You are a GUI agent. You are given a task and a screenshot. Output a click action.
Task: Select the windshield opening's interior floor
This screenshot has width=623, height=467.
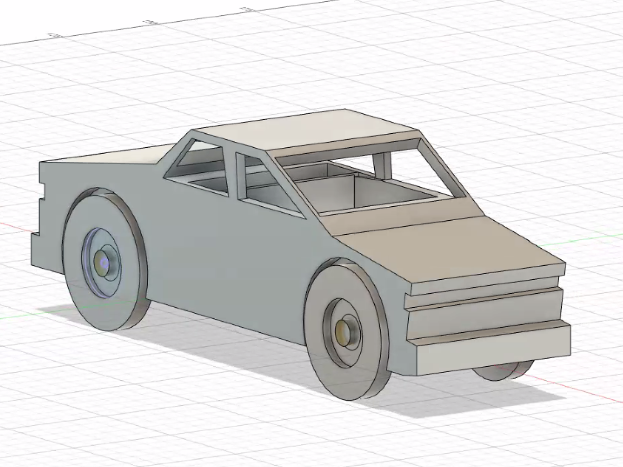340,200
